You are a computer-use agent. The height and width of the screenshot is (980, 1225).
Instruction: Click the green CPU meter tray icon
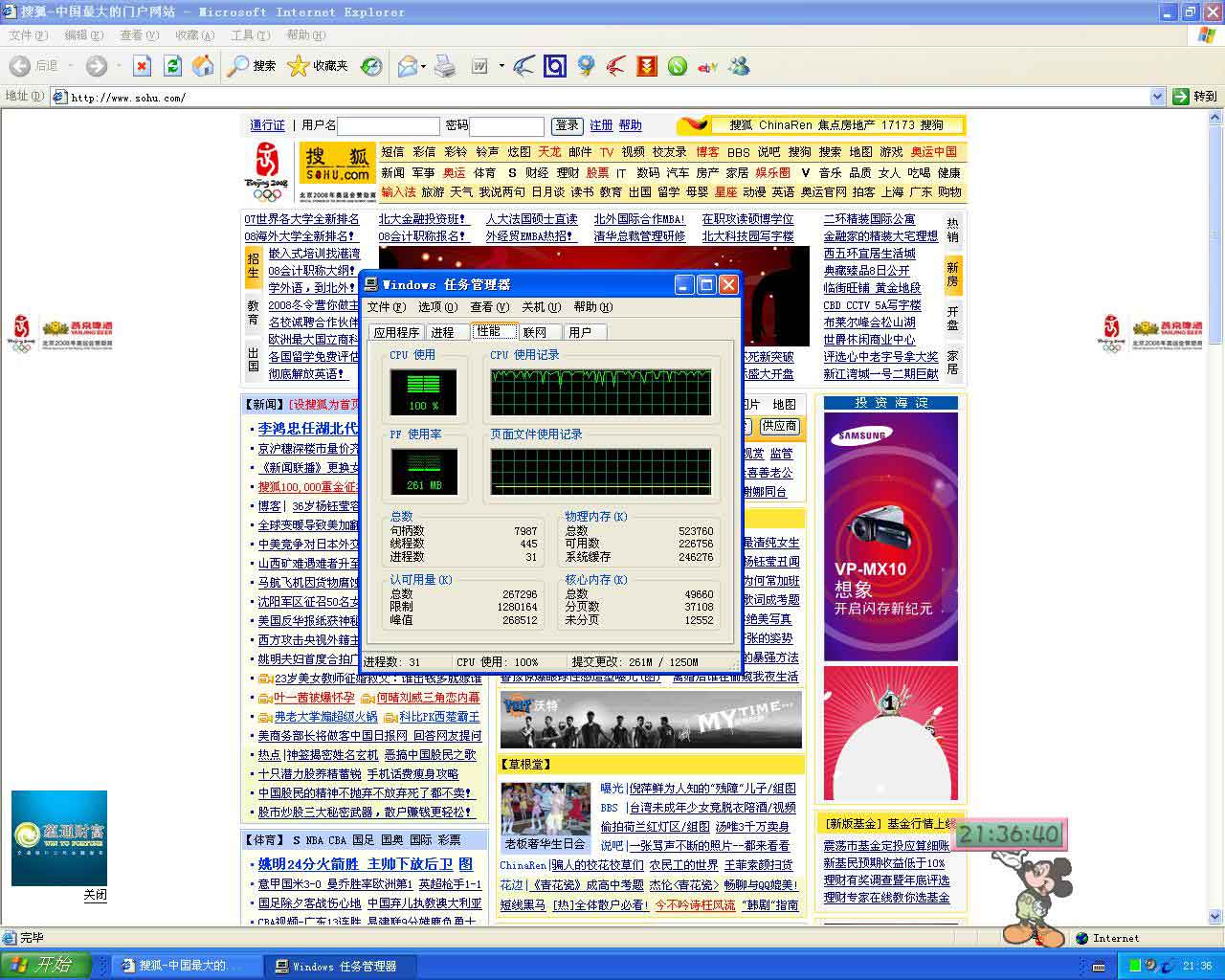point(1135,966)
